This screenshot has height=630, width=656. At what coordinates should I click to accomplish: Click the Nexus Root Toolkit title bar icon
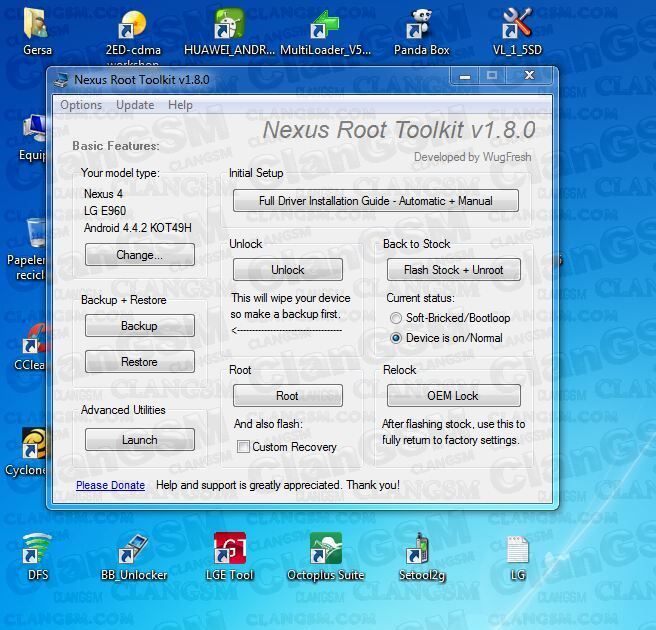[x=61, y=79]
